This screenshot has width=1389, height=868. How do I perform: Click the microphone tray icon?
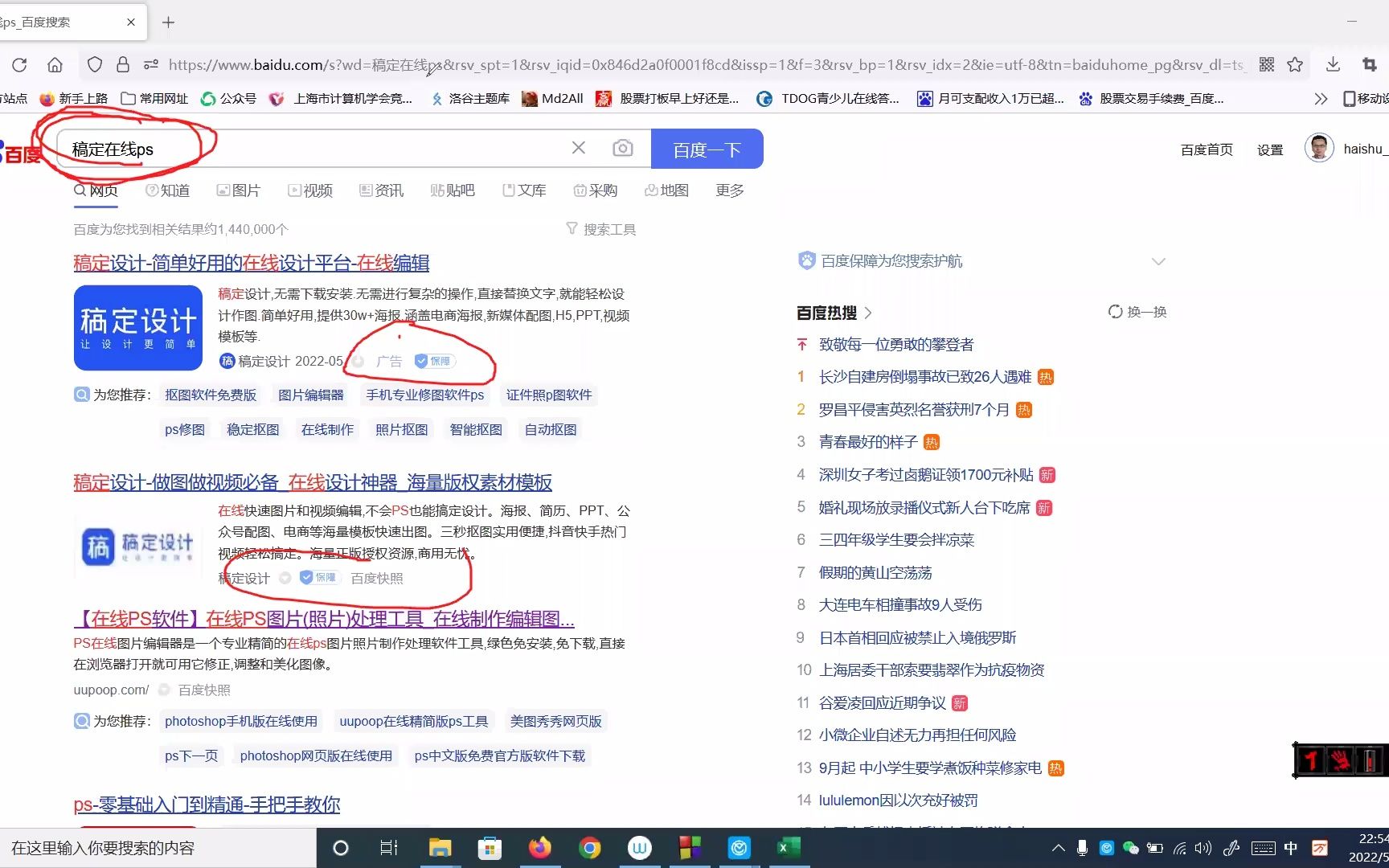coord(1083,848)
